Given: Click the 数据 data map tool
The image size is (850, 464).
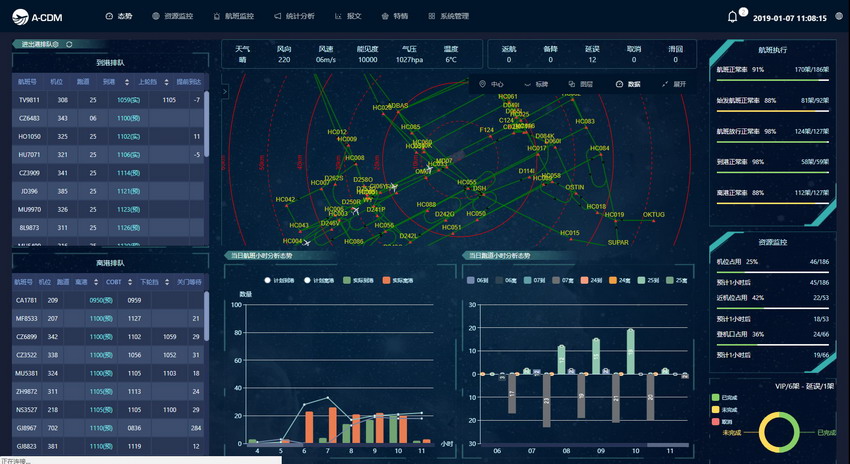Looking at the screenshot, I should (x=628, y=84).
